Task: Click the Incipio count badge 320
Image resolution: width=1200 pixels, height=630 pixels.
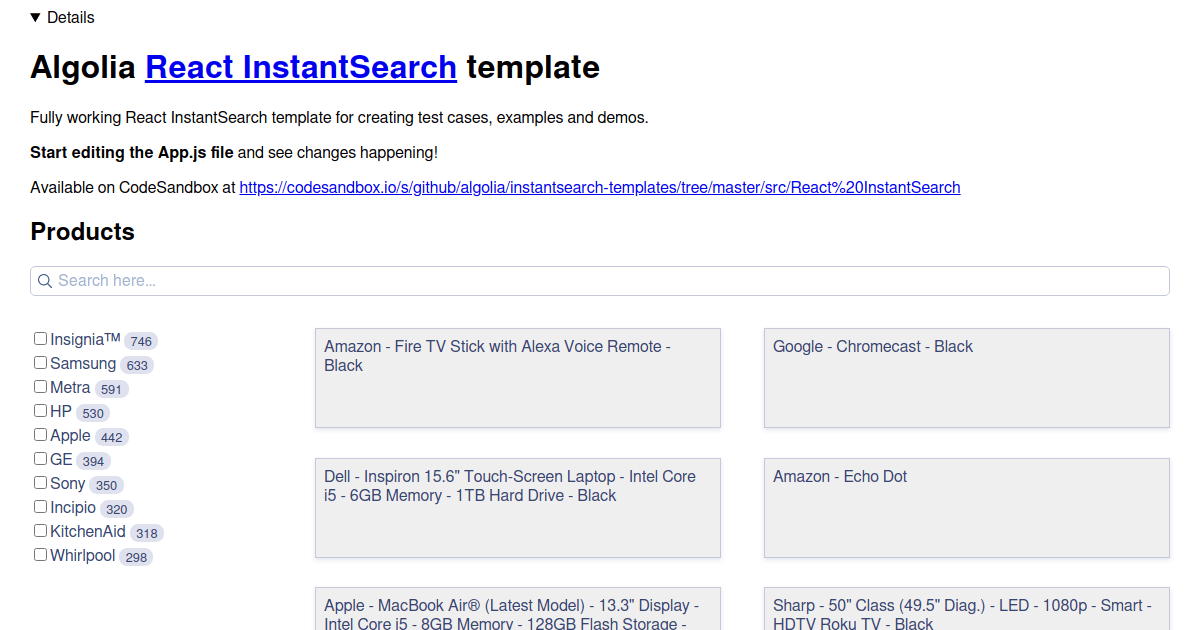Action: [117, 509]
